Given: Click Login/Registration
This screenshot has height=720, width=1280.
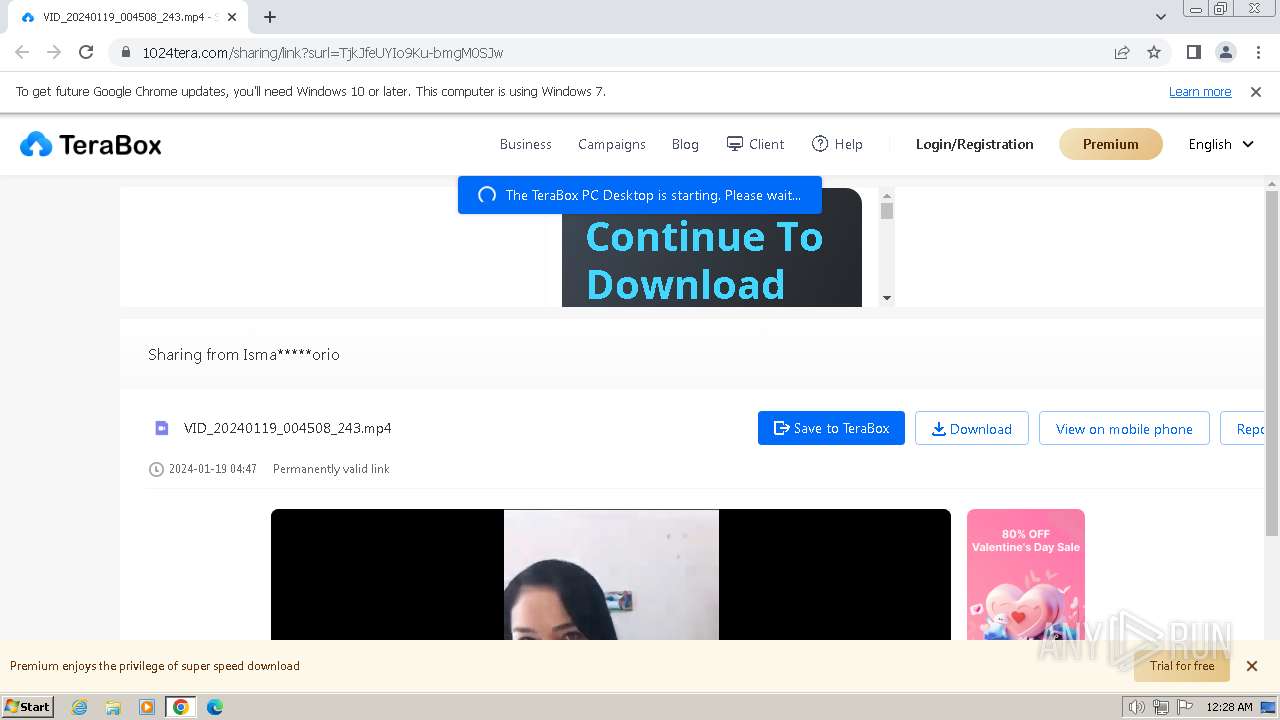Looking at the screenshot, I should tap(975, 144).
